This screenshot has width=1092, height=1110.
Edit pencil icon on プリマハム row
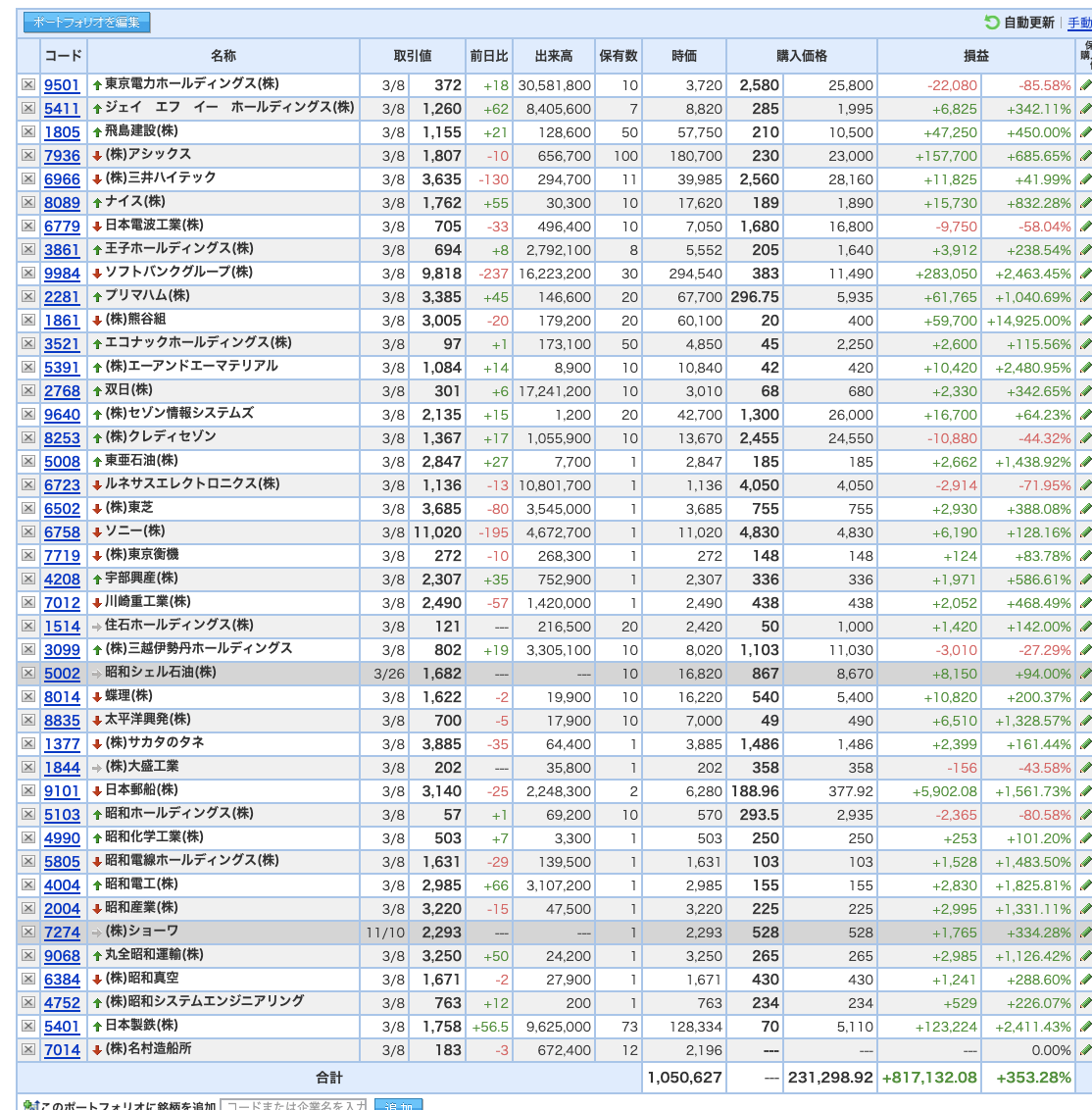pyautogui.click(x=1085, y=296)
